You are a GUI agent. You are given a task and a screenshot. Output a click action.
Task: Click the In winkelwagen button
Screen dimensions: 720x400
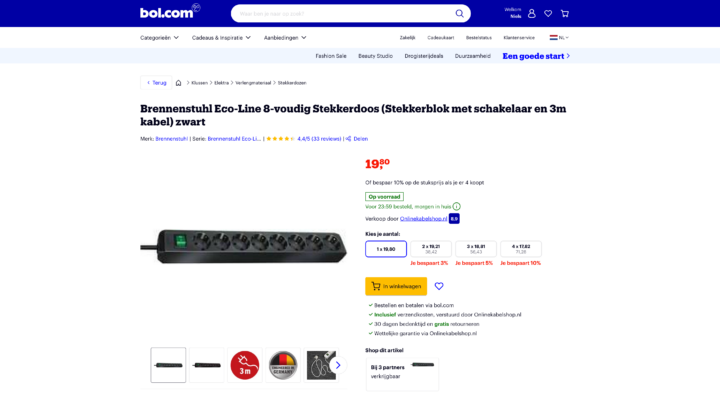396,286
